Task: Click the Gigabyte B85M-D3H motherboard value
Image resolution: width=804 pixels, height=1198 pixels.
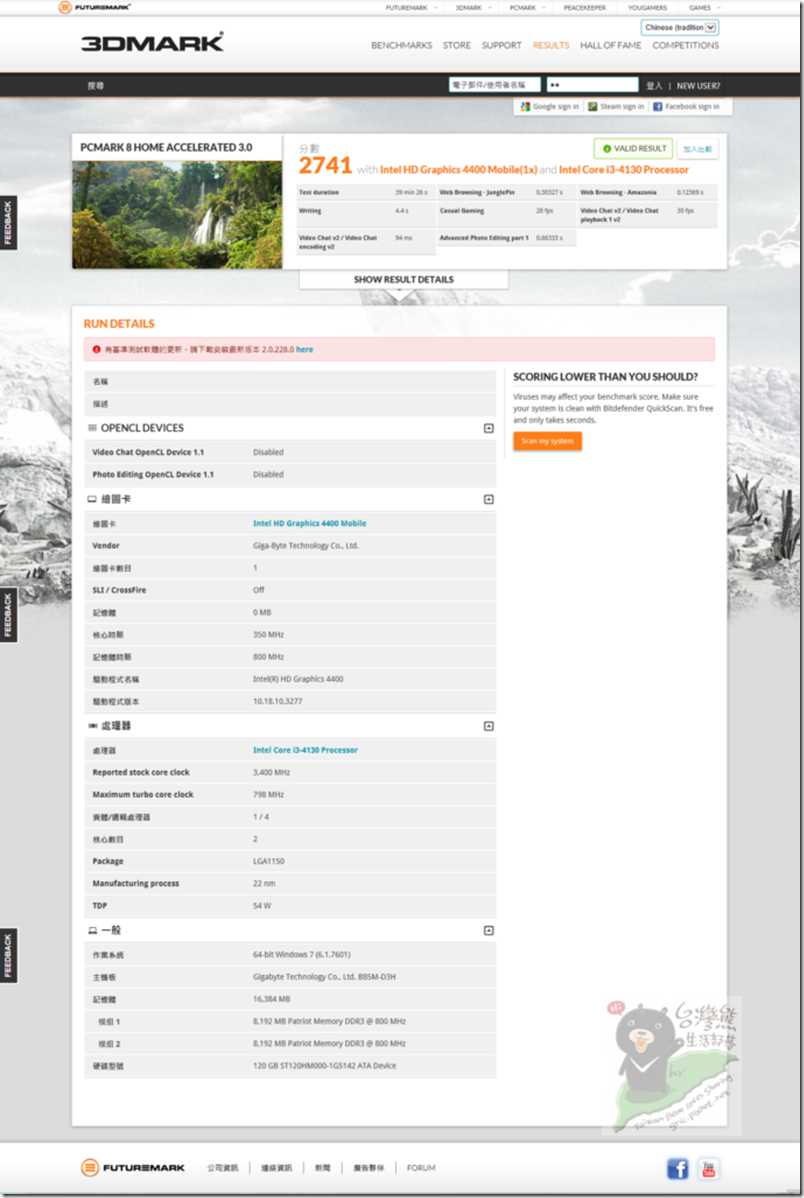Action: (324, 977)
